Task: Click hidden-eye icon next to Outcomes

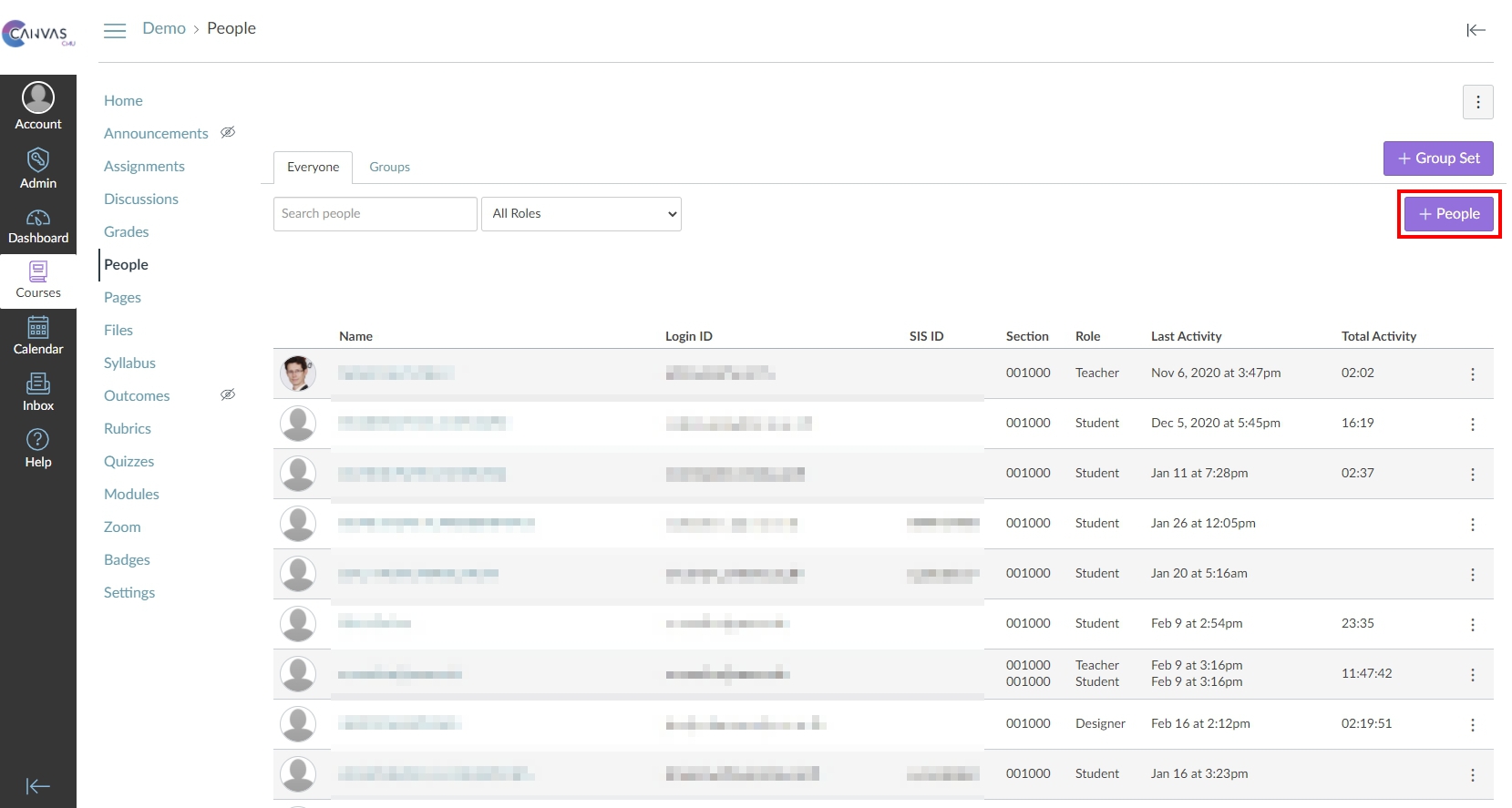Action: 228,395
